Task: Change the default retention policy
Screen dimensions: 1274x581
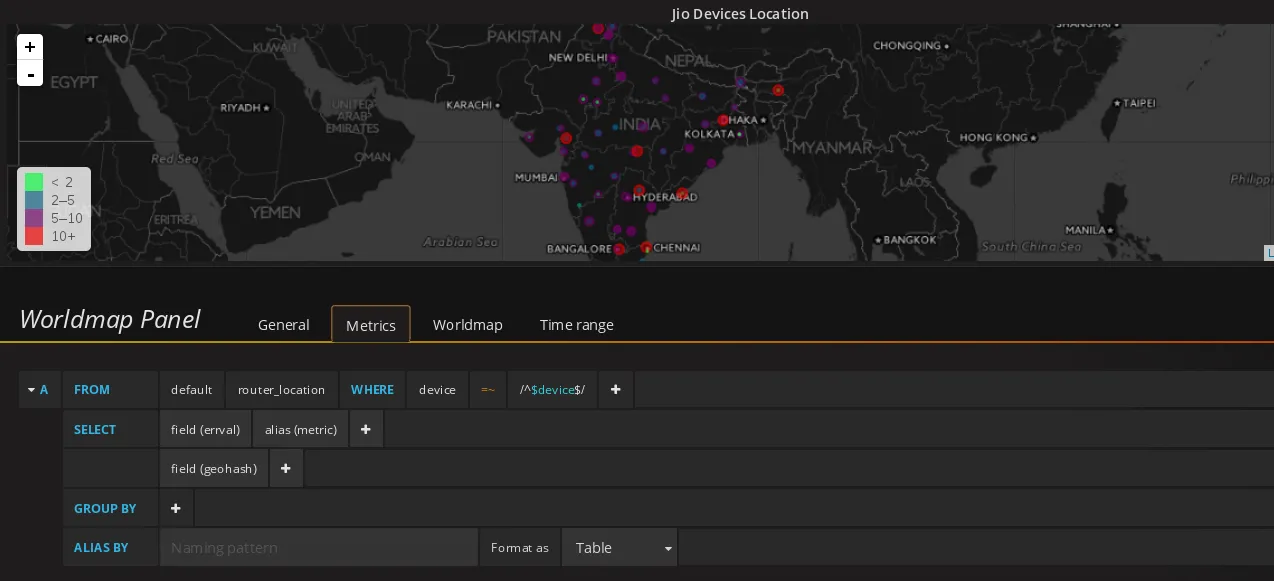Action: 191,389
